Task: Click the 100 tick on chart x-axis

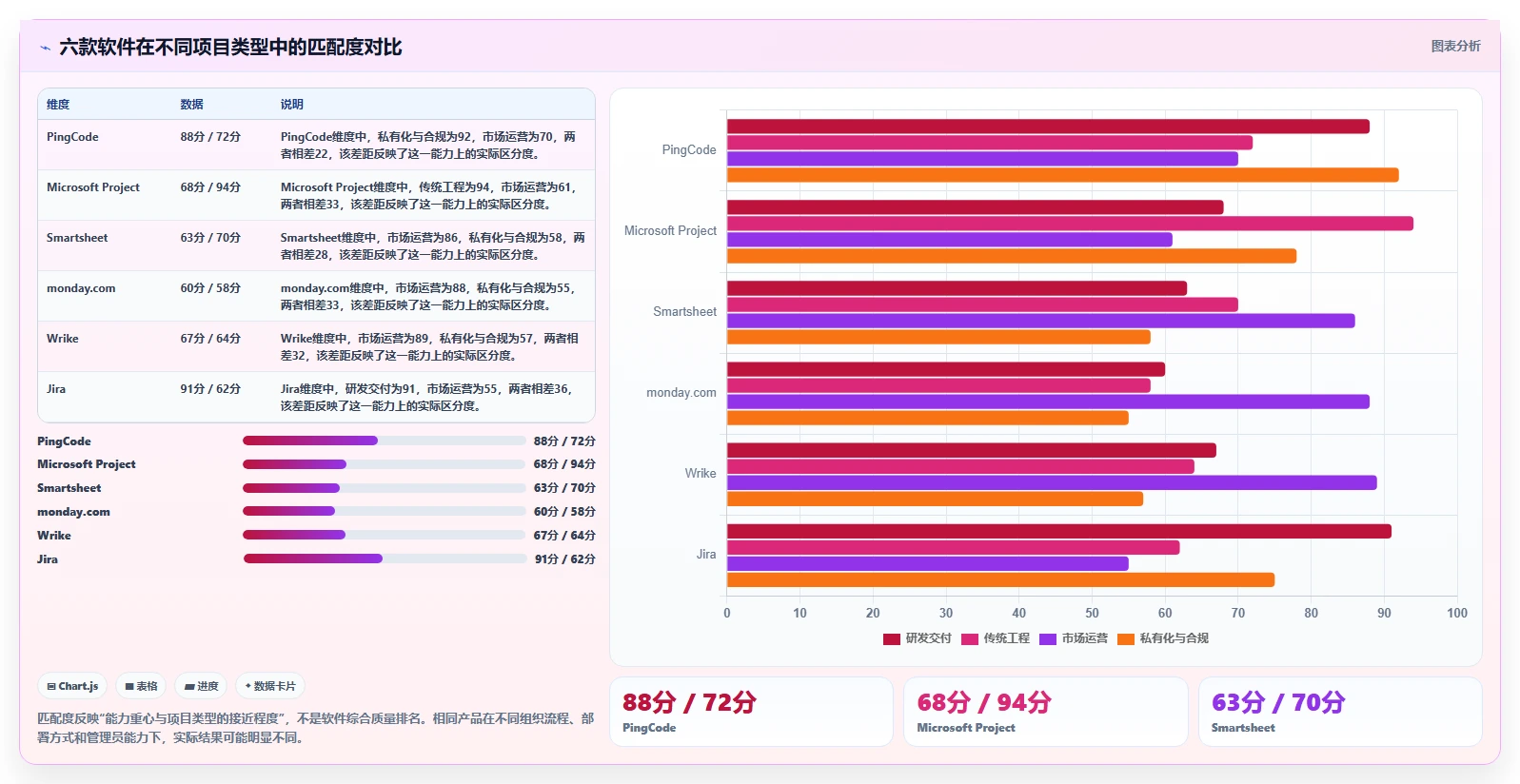Action: tap(1456, 613)
